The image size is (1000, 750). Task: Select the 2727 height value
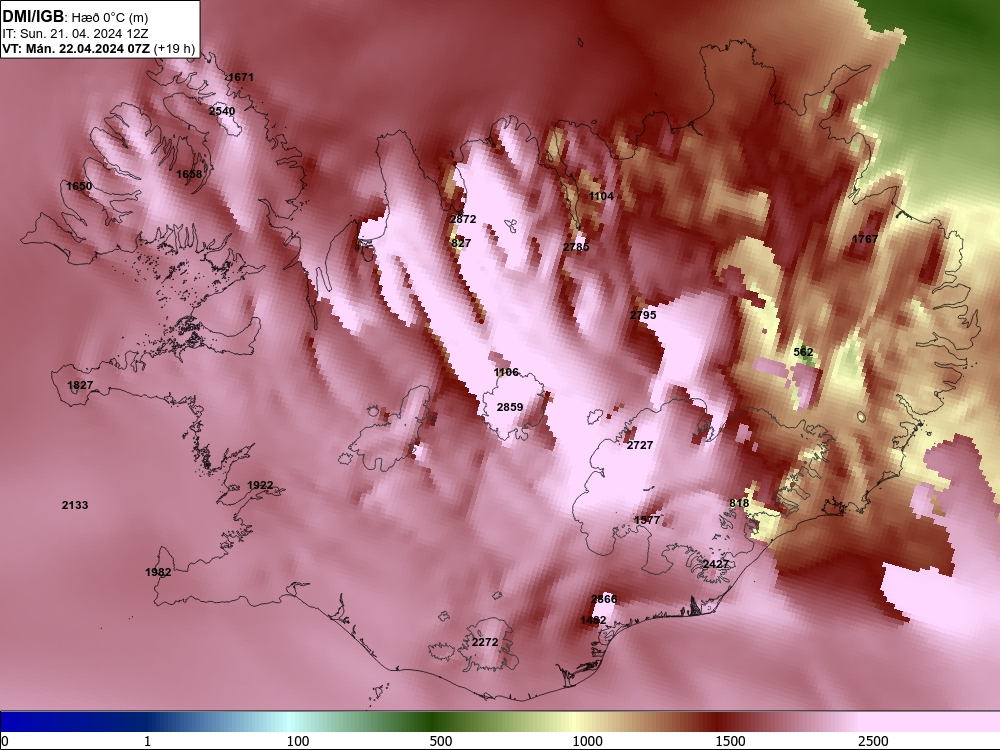(x=640, y=445)
